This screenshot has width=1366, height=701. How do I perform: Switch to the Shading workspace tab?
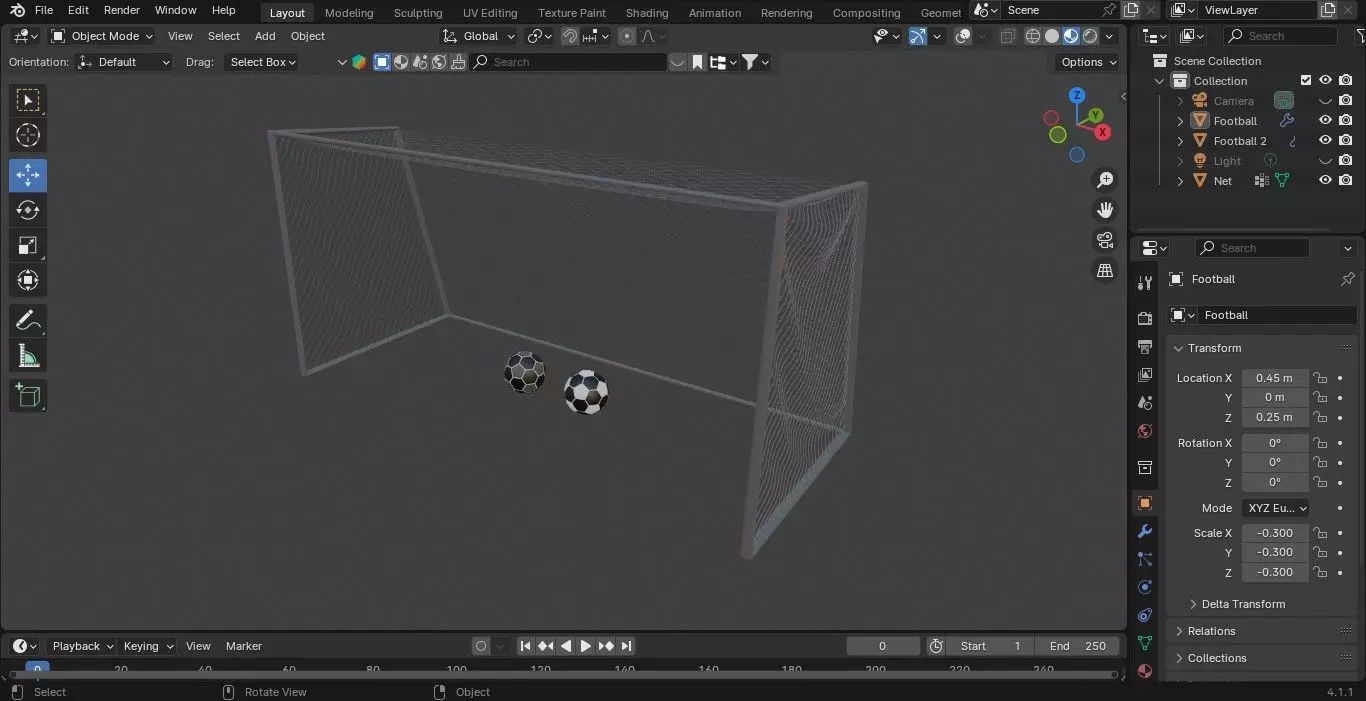tap(647, 13)
